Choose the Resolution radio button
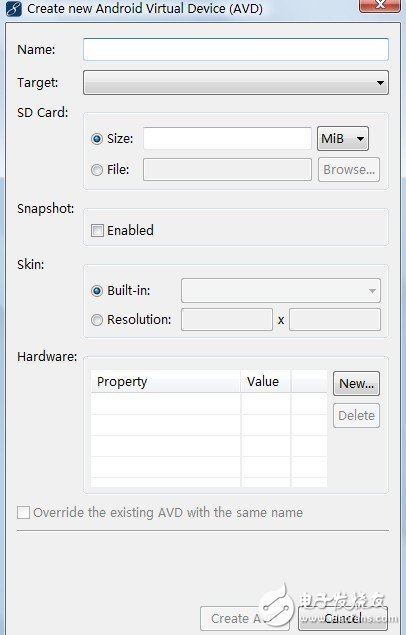 pos(97,320)
